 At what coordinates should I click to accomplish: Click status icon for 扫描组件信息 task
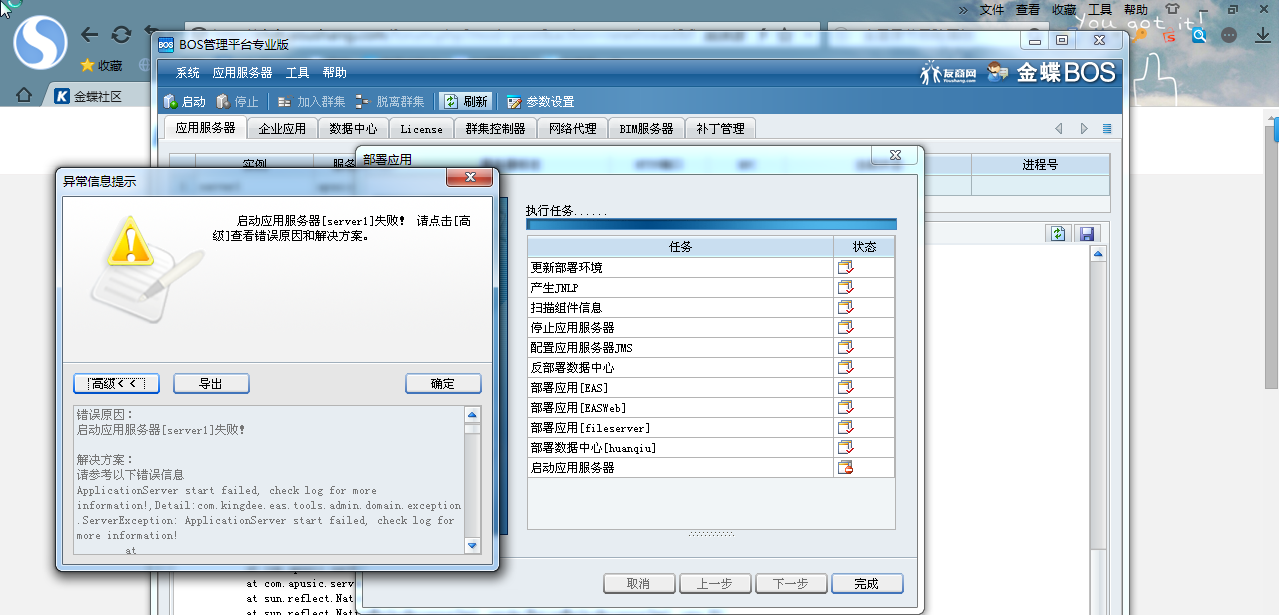(x=846, y=307)
